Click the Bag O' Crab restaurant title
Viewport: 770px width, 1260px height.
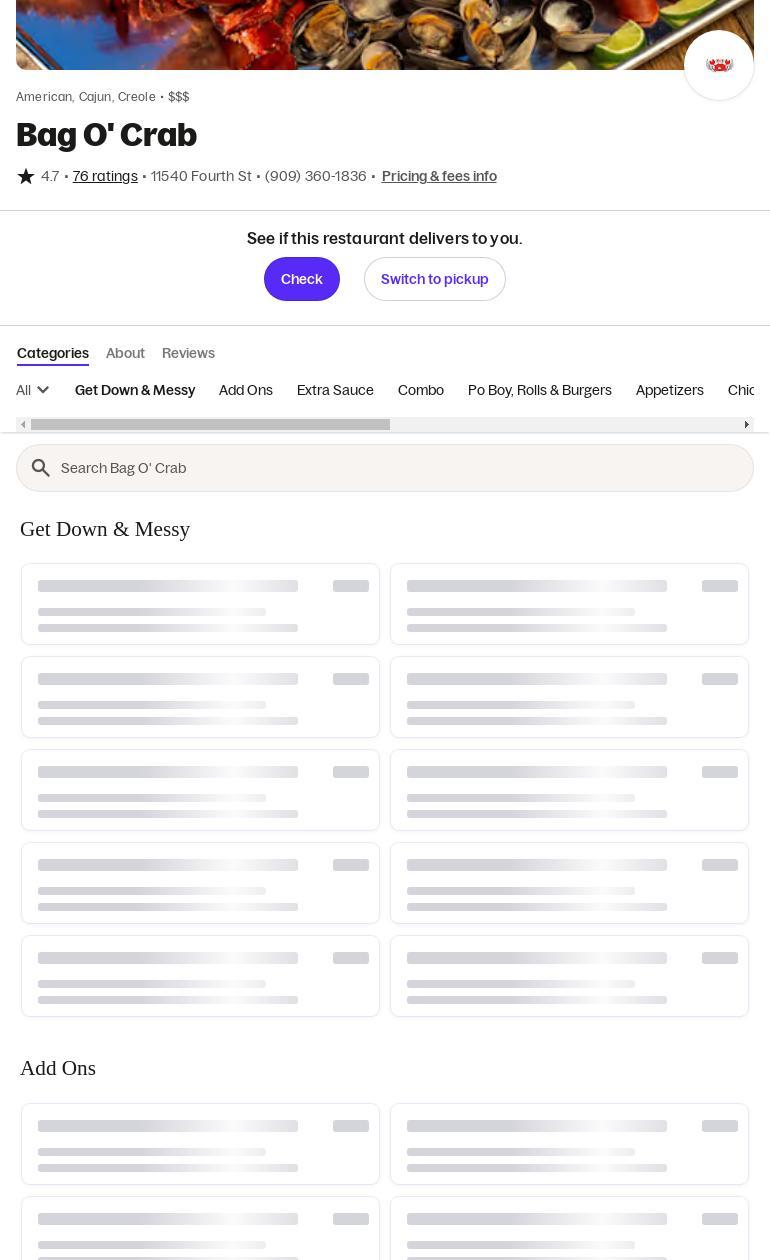[107, 135]
